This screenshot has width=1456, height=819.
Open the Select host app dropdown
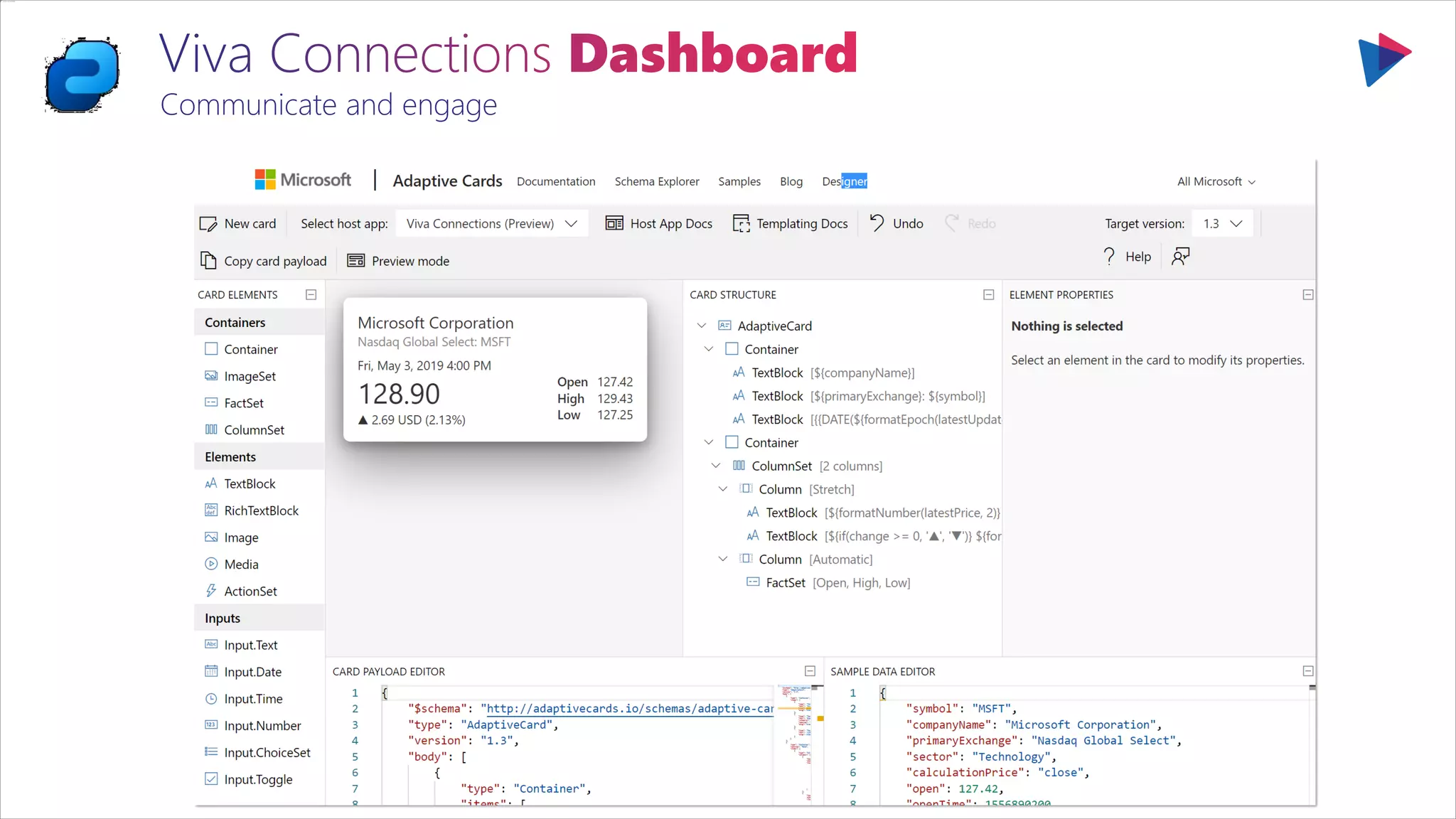pos(492,224)
